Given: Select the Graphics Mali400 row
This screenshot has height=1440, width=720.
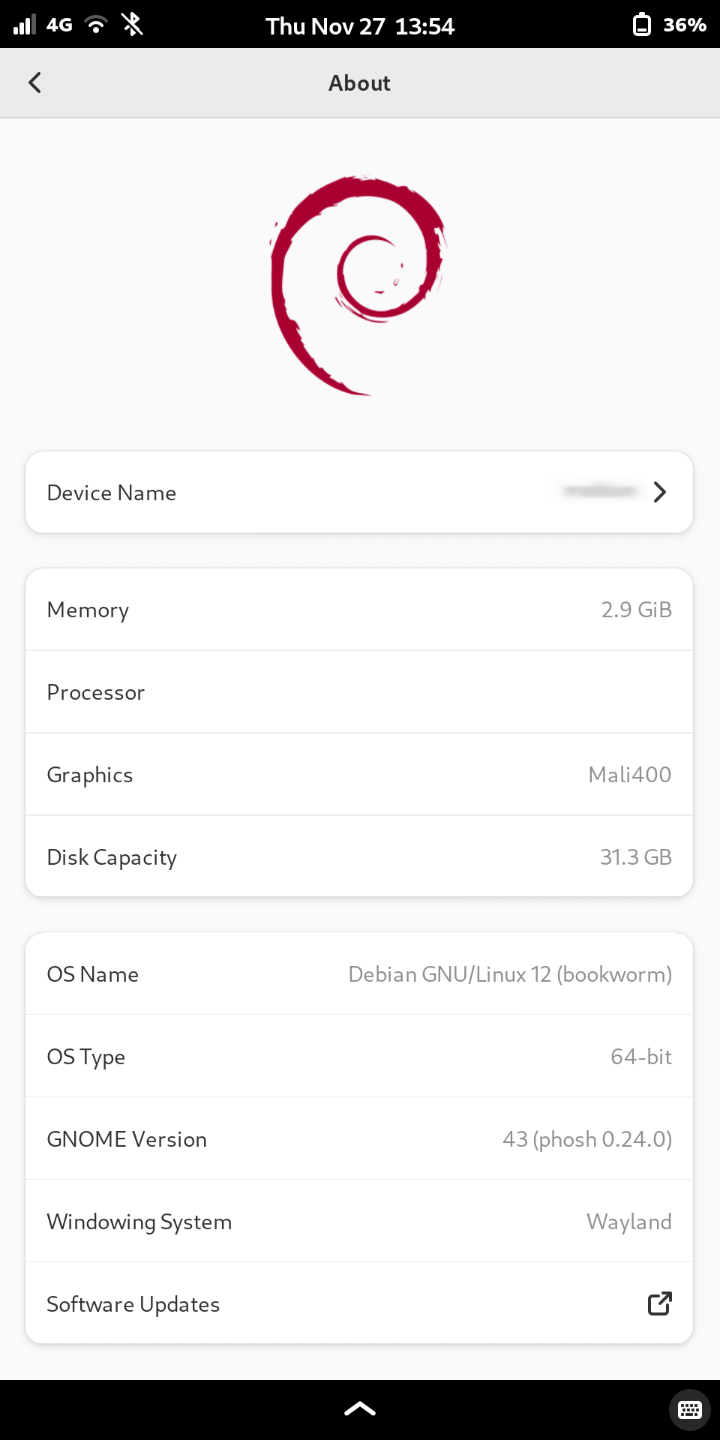Looking at the screenshot, I should coord(359,775).
